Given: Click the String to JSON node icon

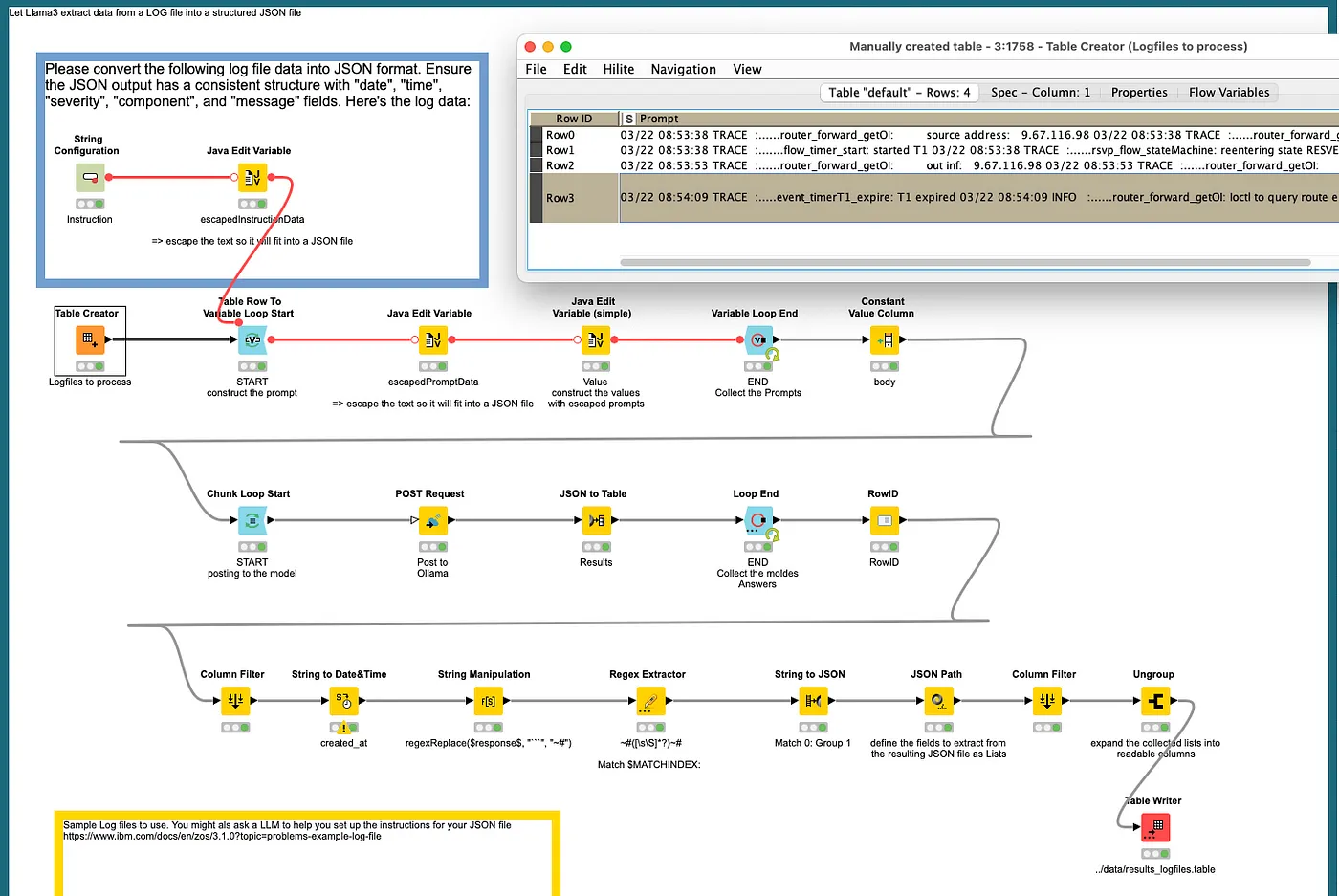Looking at the screenshot, I should (813, 701).
